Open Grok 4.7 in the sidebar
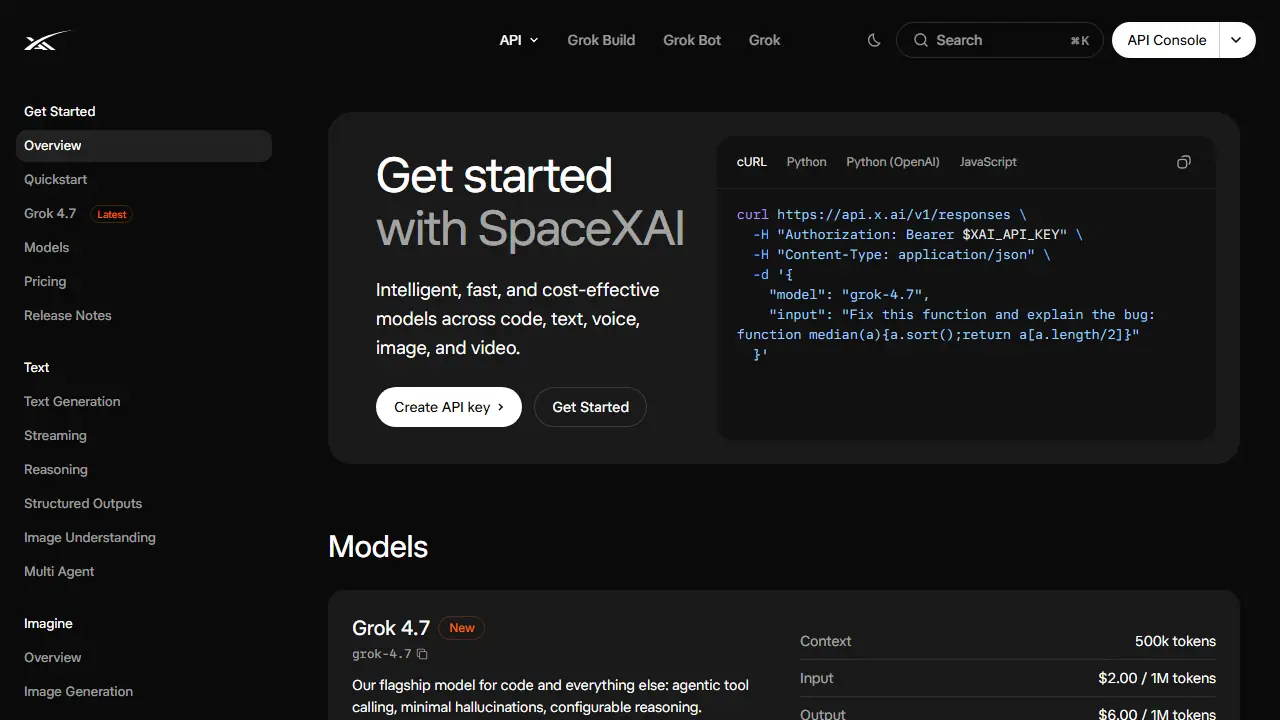 coord(50,214)
